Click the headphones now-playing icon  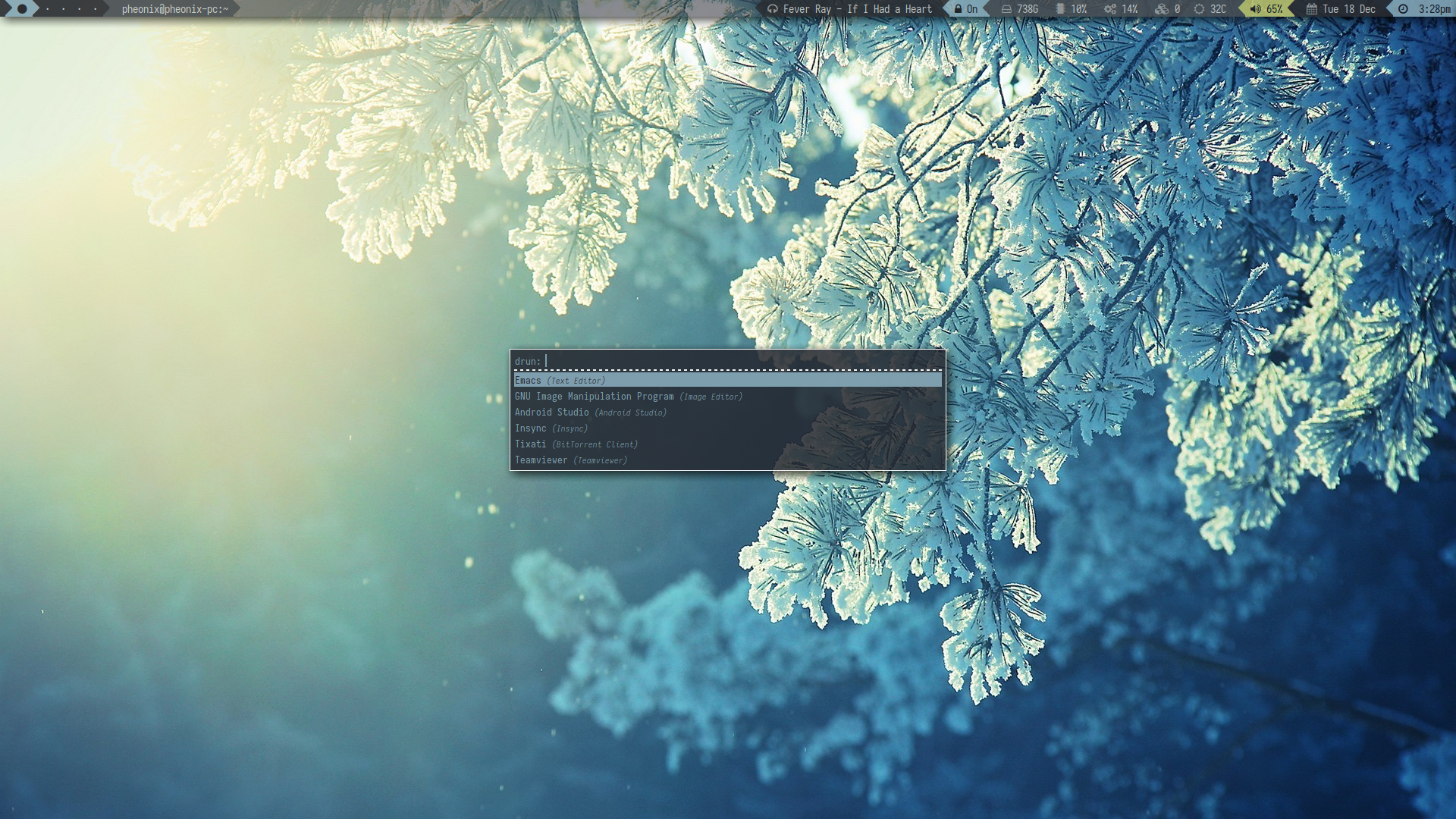pyautogui.click(x=772, y=9)
